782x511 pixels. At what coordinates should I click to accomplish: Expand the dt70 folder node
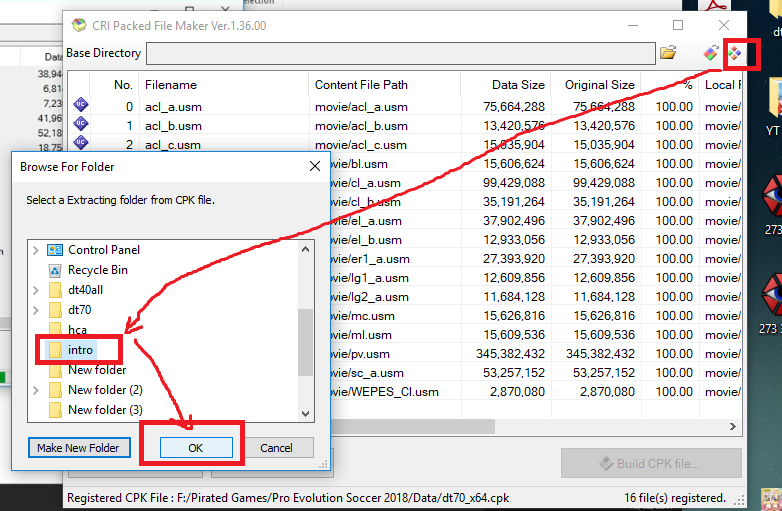(35, 310)
